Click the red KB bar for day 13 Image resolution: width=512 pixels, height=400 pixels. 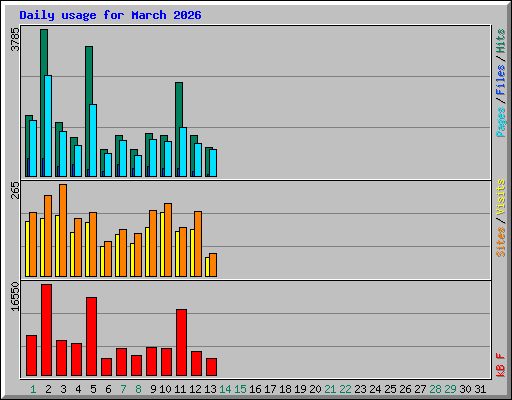click(x=211, y=367)
